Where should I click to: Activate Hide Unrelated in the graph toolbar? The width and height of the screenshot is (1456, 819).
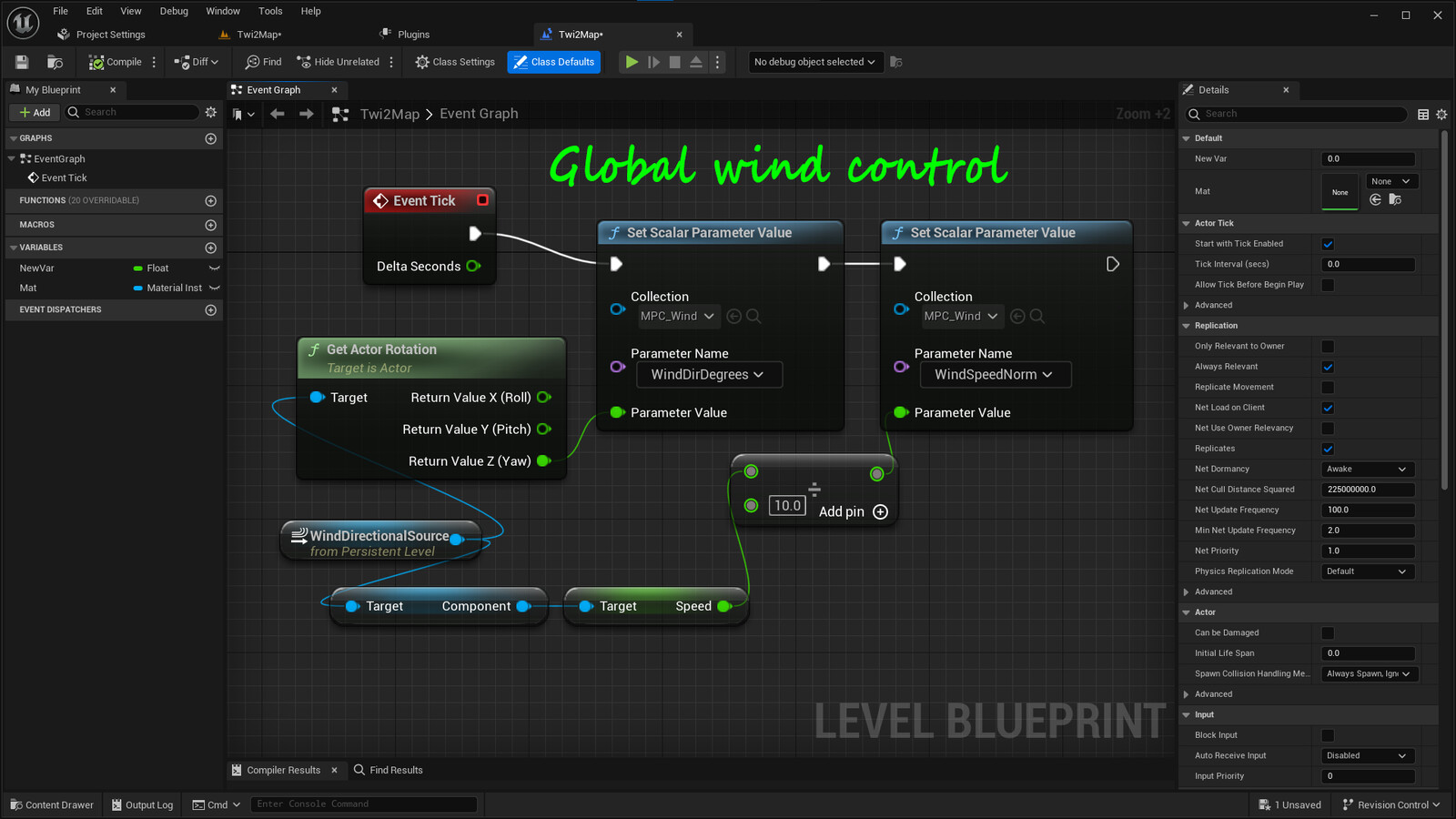[x=338, y=61]
